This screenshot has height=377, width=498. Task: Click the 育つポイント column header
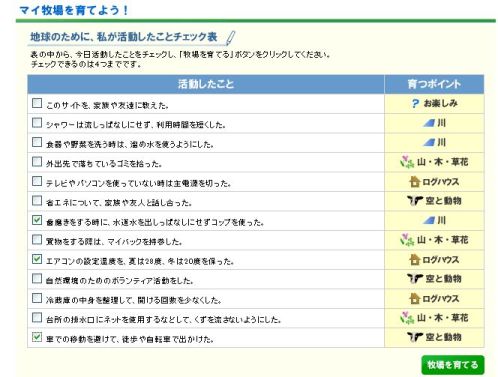pyautogui.click(x=434, y=84)
